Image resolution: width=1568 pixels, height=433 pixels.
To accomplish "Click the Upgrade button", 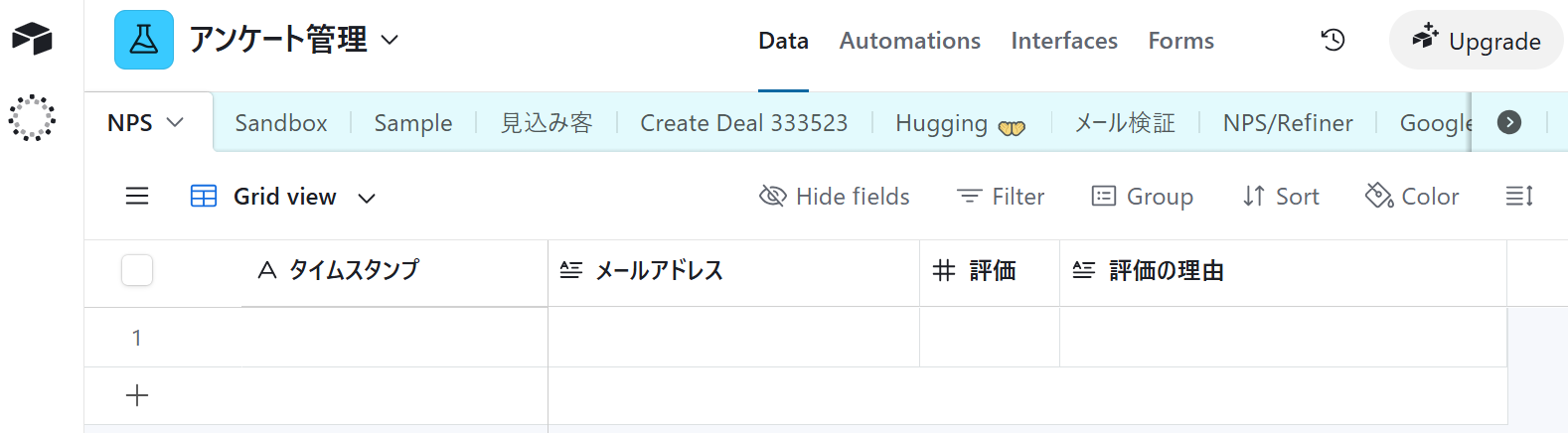I will [x=1476, y=41].
